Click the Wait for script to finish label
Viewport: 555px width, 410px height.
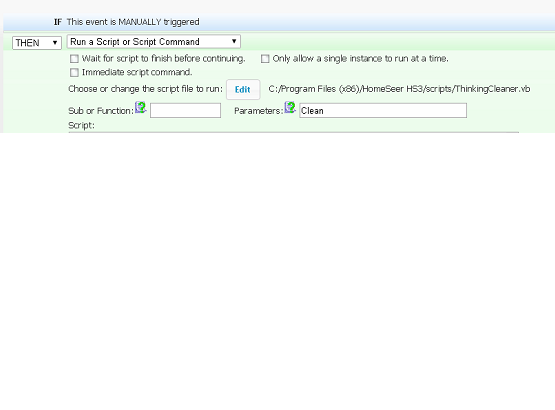pos(164,58)
